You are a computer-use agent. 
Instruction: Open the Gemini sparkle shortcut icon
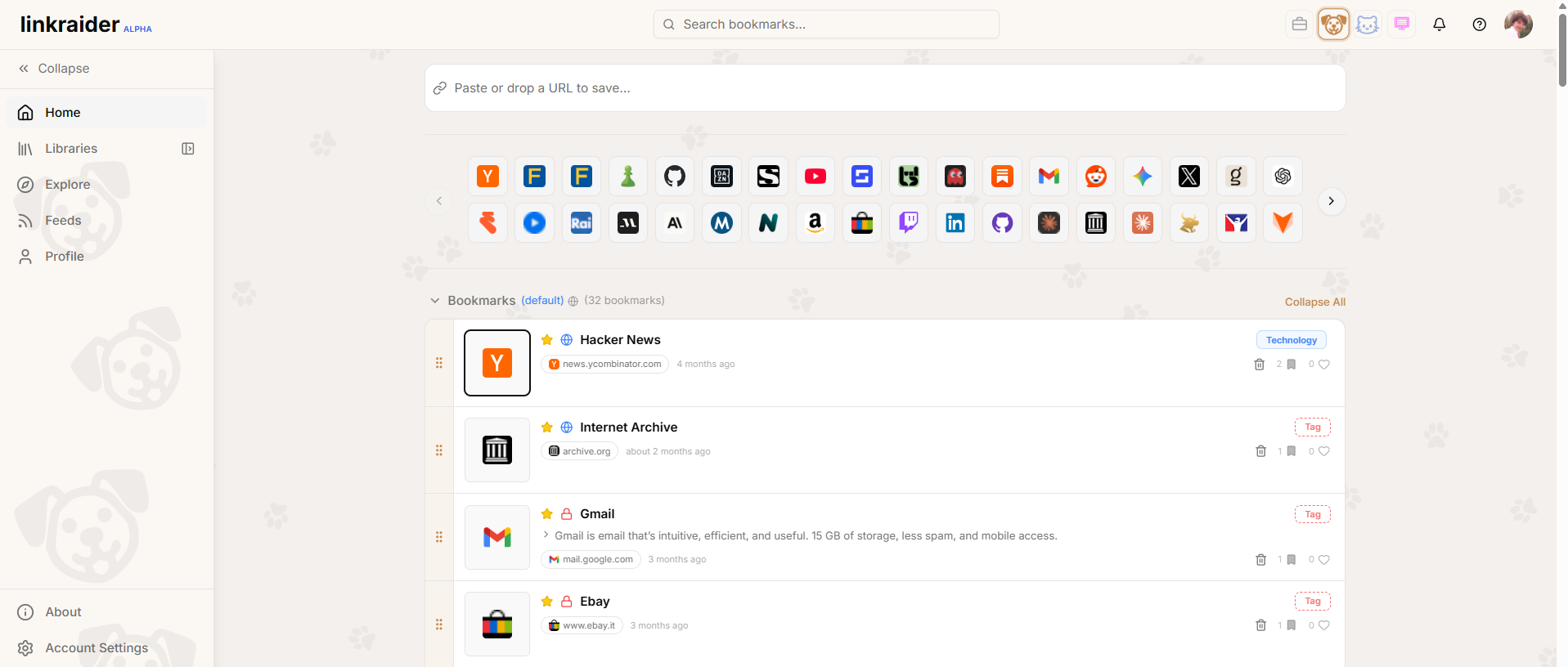pyautogui.click(x=1143, y=177)
